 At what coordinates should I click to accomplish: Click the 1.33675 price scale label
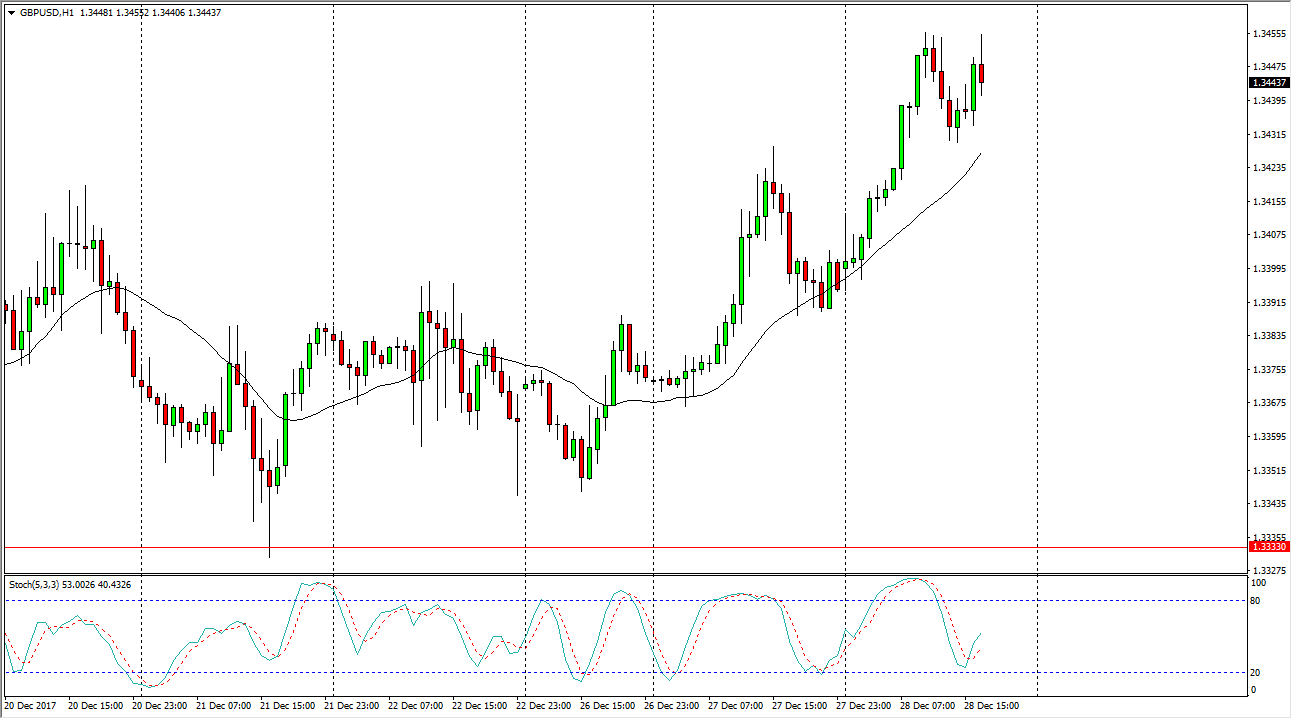[x=1268, y=403]
